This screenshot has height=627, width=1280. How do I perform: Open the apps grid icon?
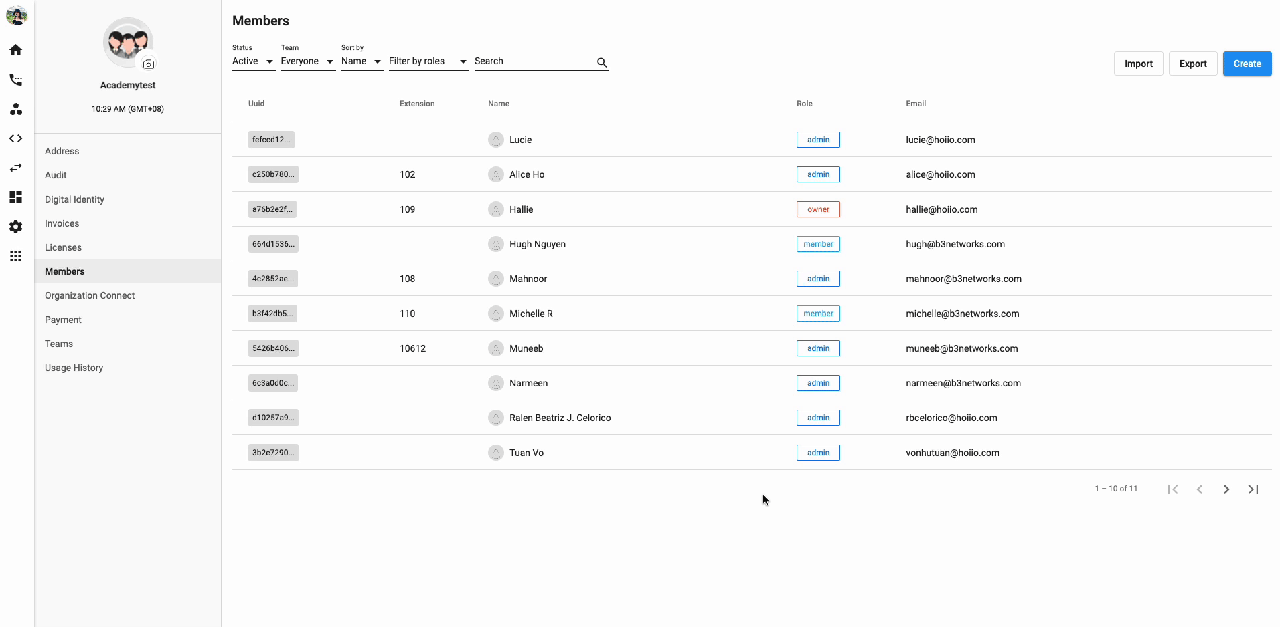pos(15,256)
